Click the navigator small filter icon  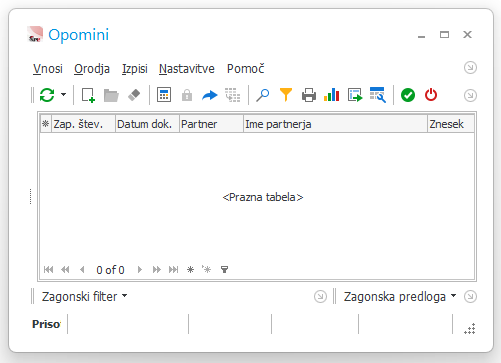coord(224,269)
